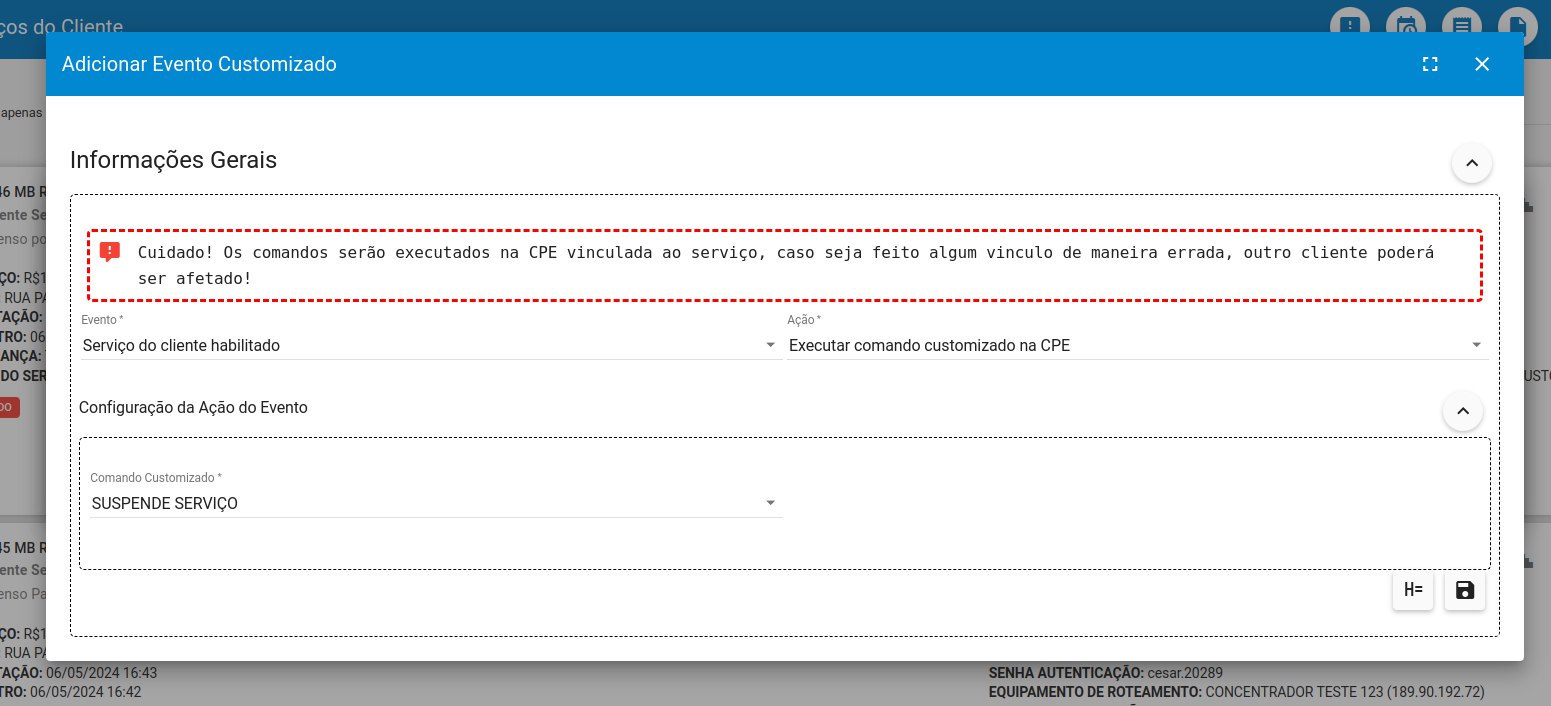Screen dimensions: 1551x706
Task: Open the Comando Customizado dropdown
Action: click(x=436, y=503)
